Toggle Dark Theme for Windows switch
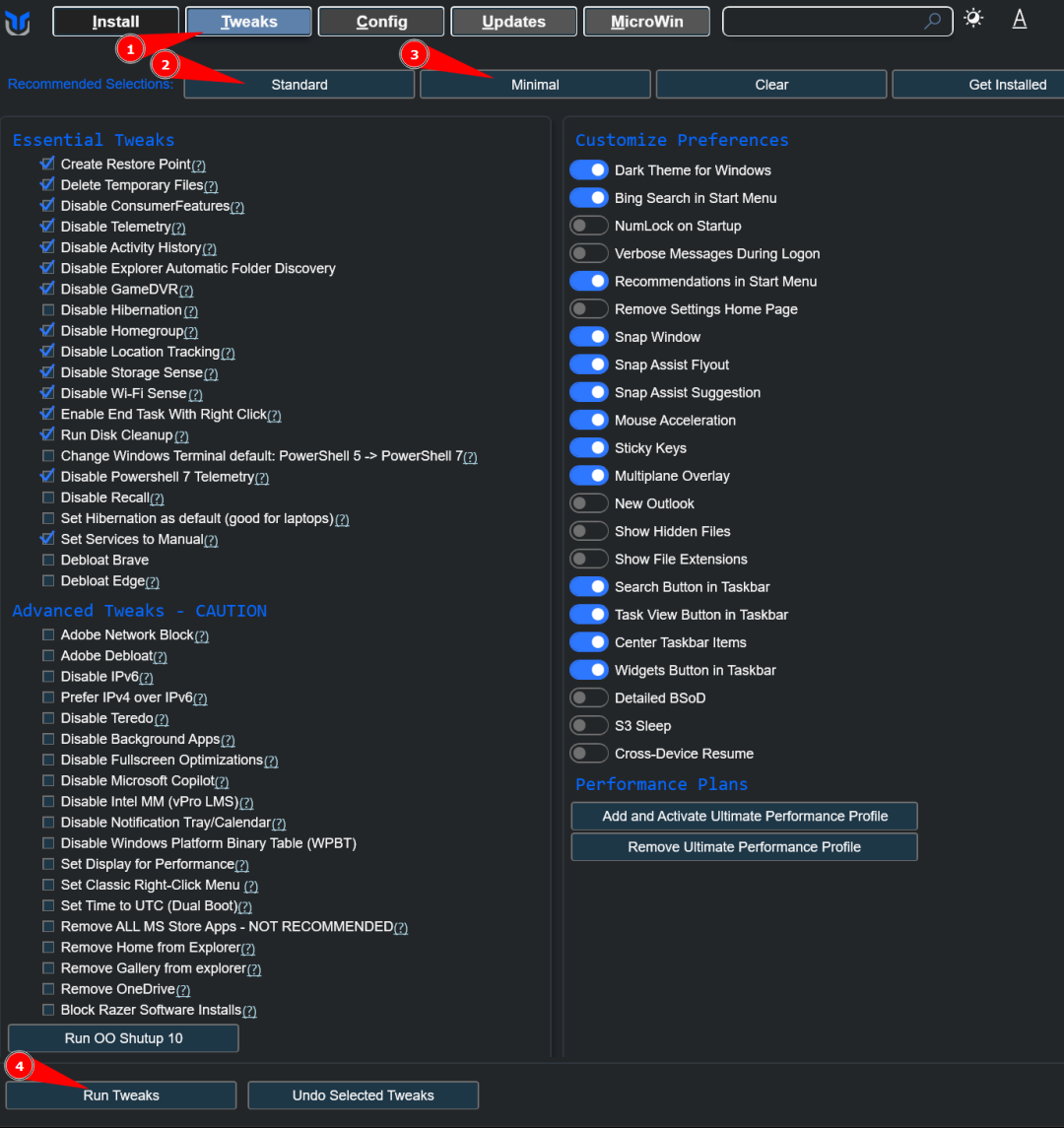Screen dimensions: 1064x1128 tap(588, 170)
